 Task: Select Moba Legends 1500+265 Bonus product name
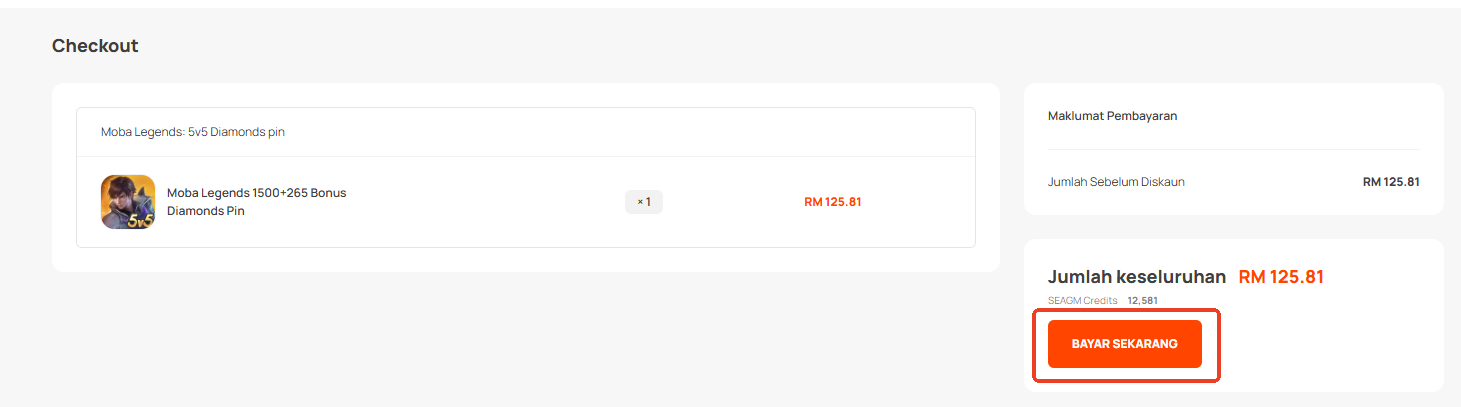click(x=256, y=193)
